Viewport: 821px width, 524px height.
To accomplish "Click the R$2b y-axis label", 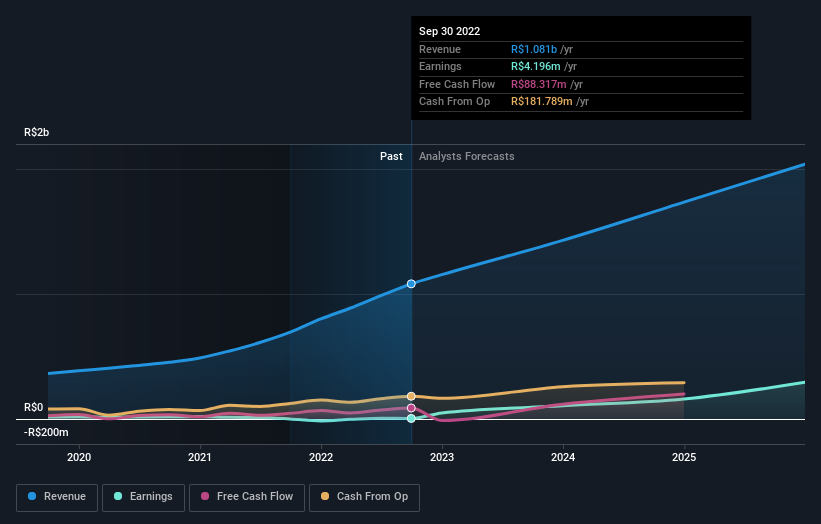I will click(37, 132).
